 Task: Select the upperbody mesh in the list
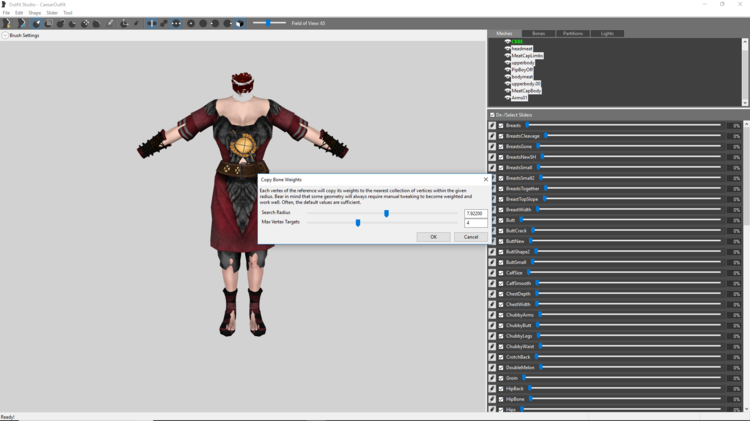(x=523, y=63)
